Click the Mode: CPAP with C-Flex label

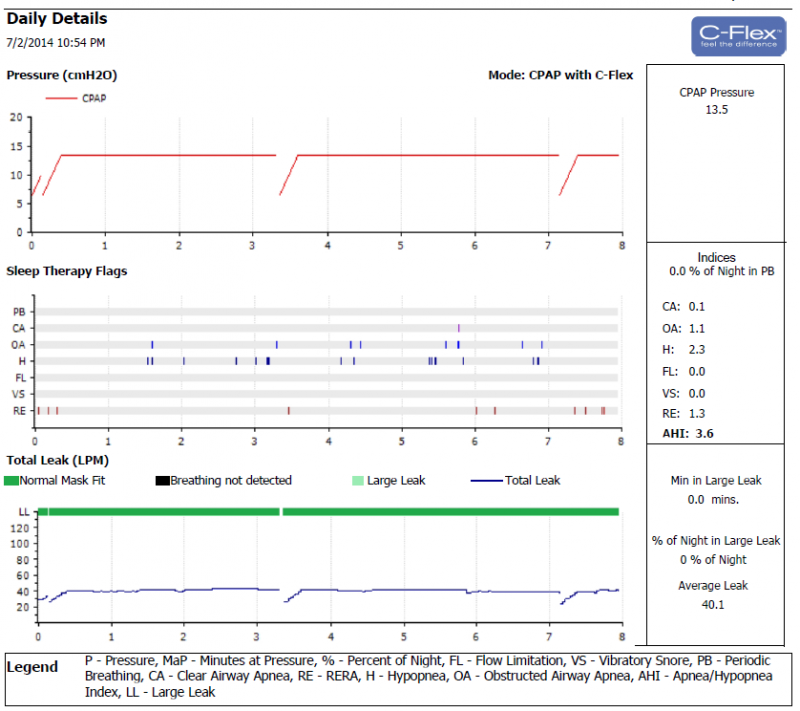point(560,75)
